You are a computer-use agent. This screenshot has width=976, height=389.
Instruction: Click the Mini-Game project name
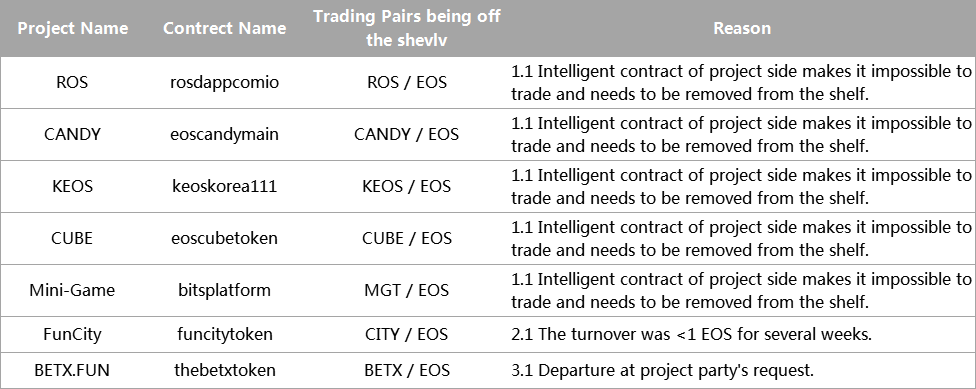(72, 290)
